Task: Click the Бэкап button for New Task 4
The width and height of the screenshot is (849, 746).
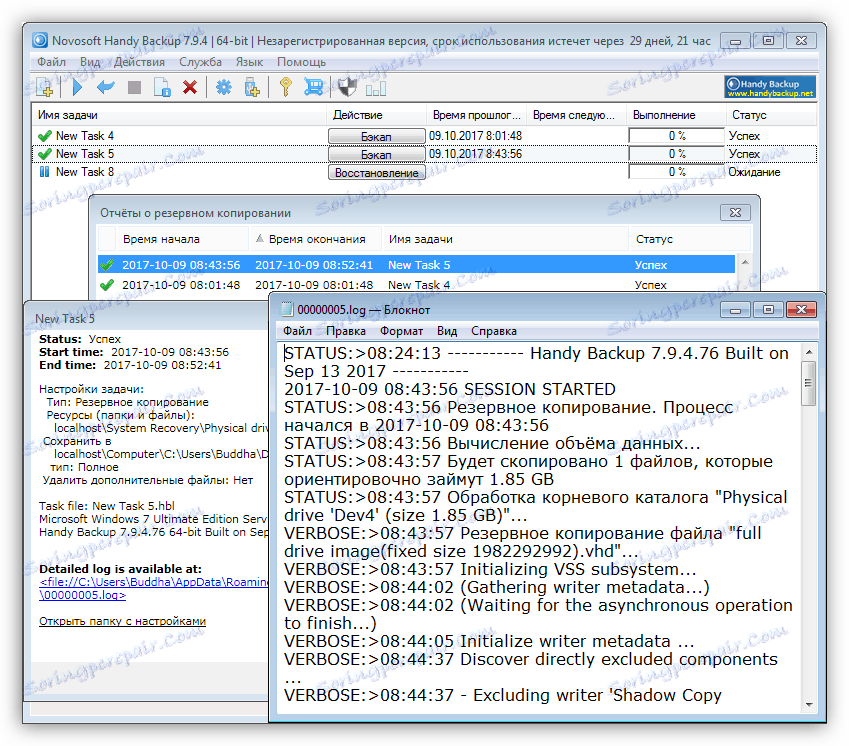Action: [376, 136]
